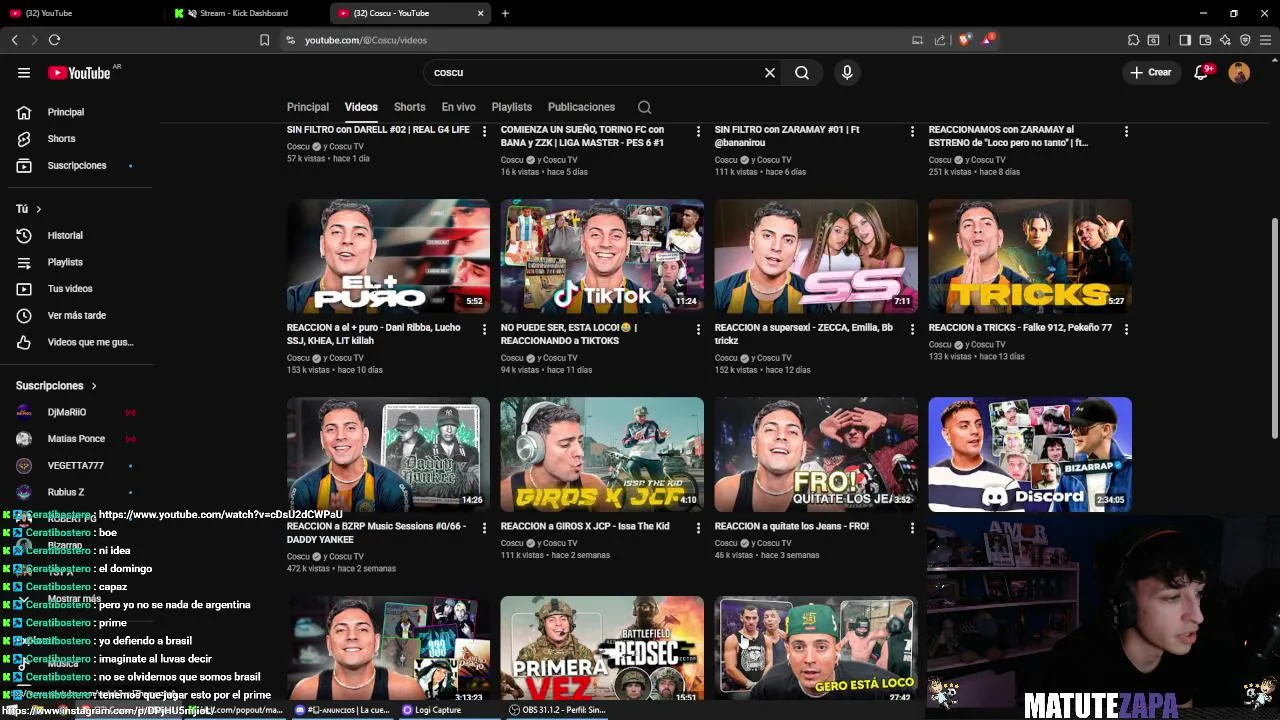Viewport: 1280px width, 720px height.
Task: Play the EL + PURO thumbnail video
Action: 388,256
